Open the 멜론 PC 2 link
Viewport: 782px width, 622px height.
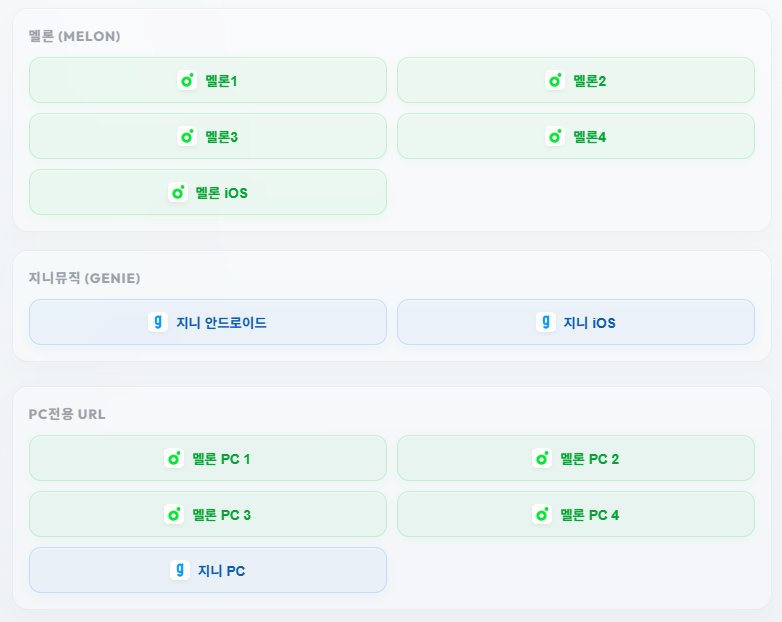click(576, 458)
